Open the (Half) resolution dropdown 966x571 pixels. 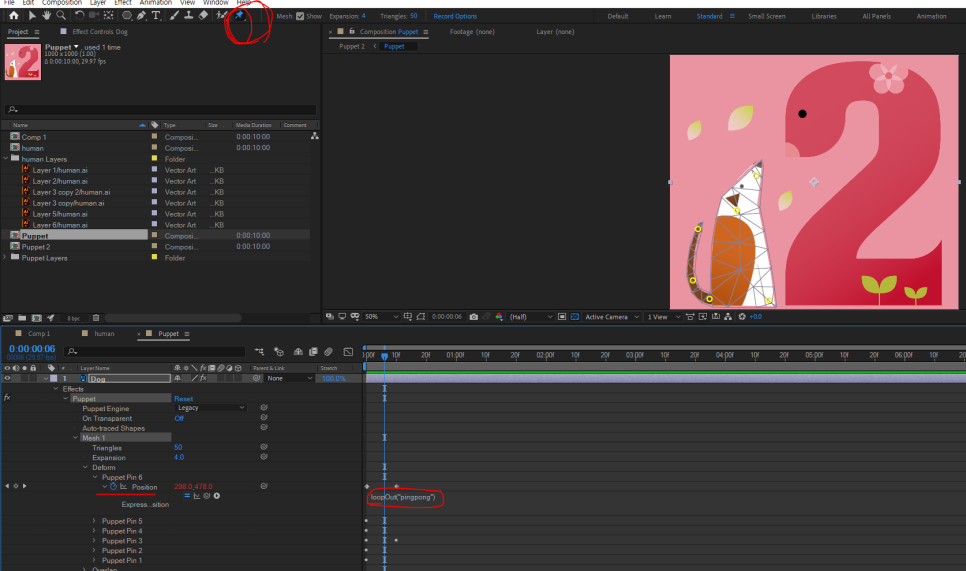pos(531,317)
